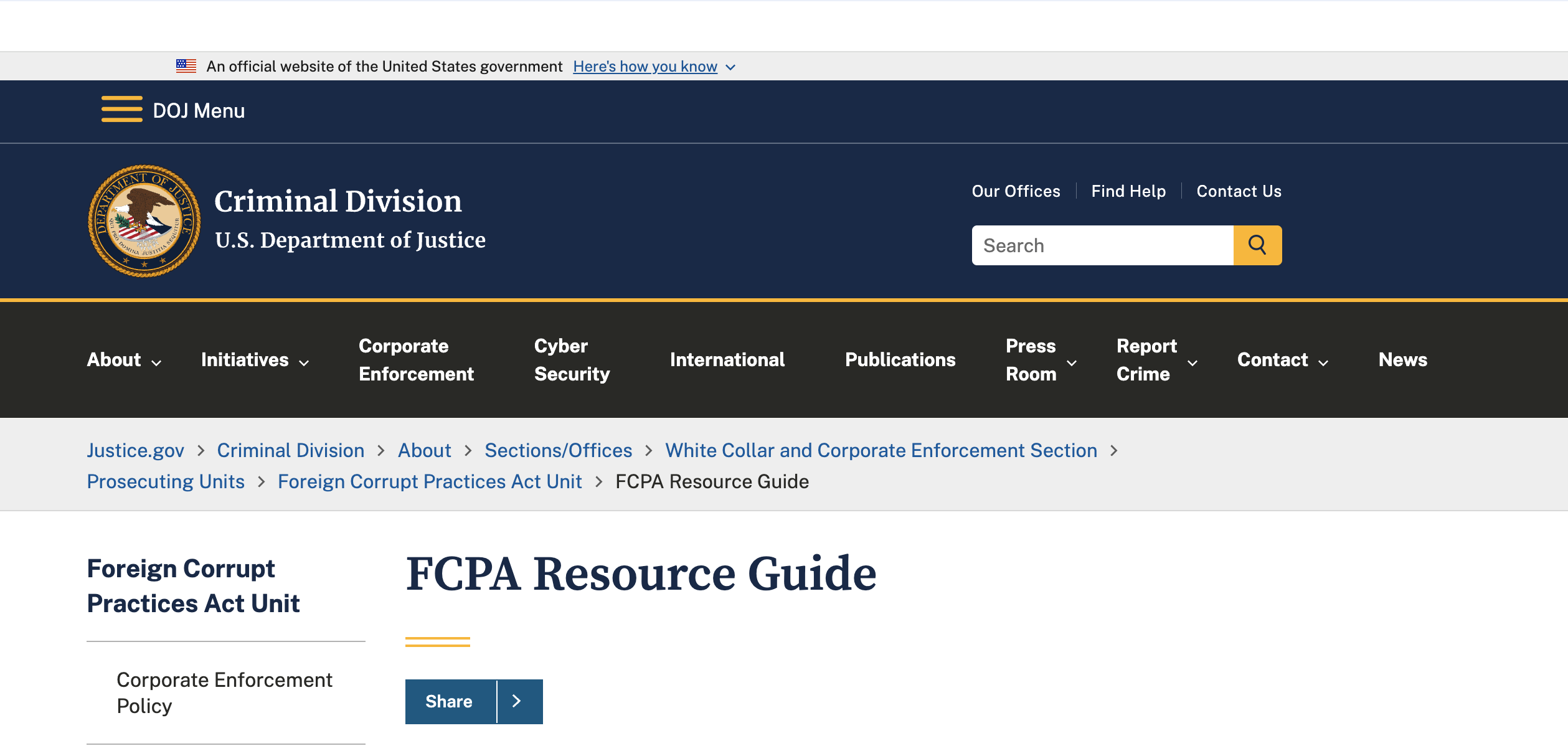Open Corporate Enforcement Policy in sidebar
This screenshot has height=751, width=1568.
[x=224, y=692]
